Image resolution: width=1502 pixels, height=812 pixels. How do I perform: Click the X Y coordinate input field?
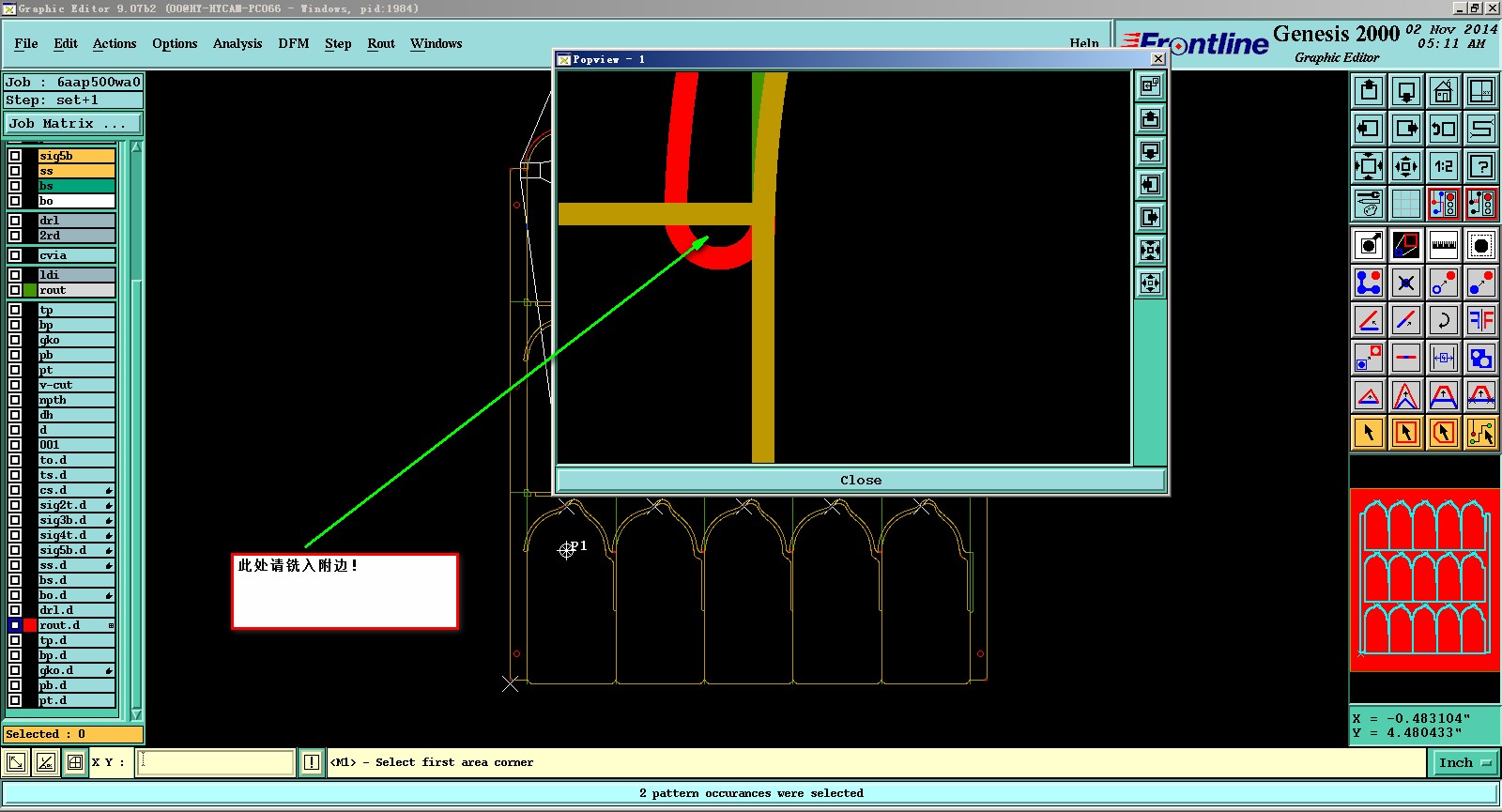(x=217, y=762)
